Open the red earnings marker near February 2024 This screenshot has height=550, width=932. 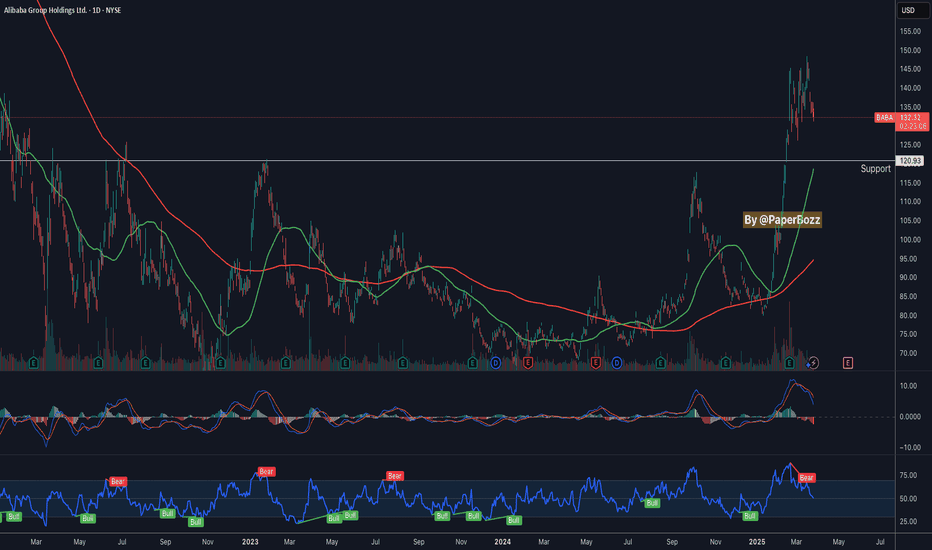pyautogui.click(x=528, y=363)
